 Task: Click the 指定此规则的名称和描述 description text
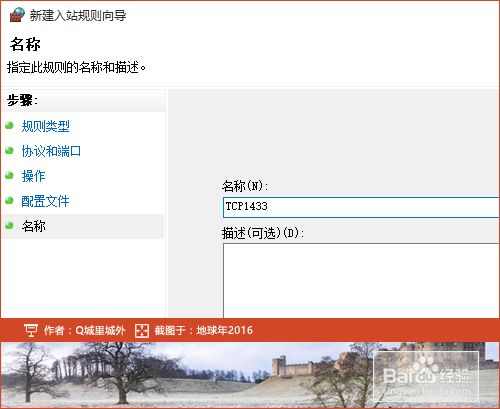coord(76,67)
